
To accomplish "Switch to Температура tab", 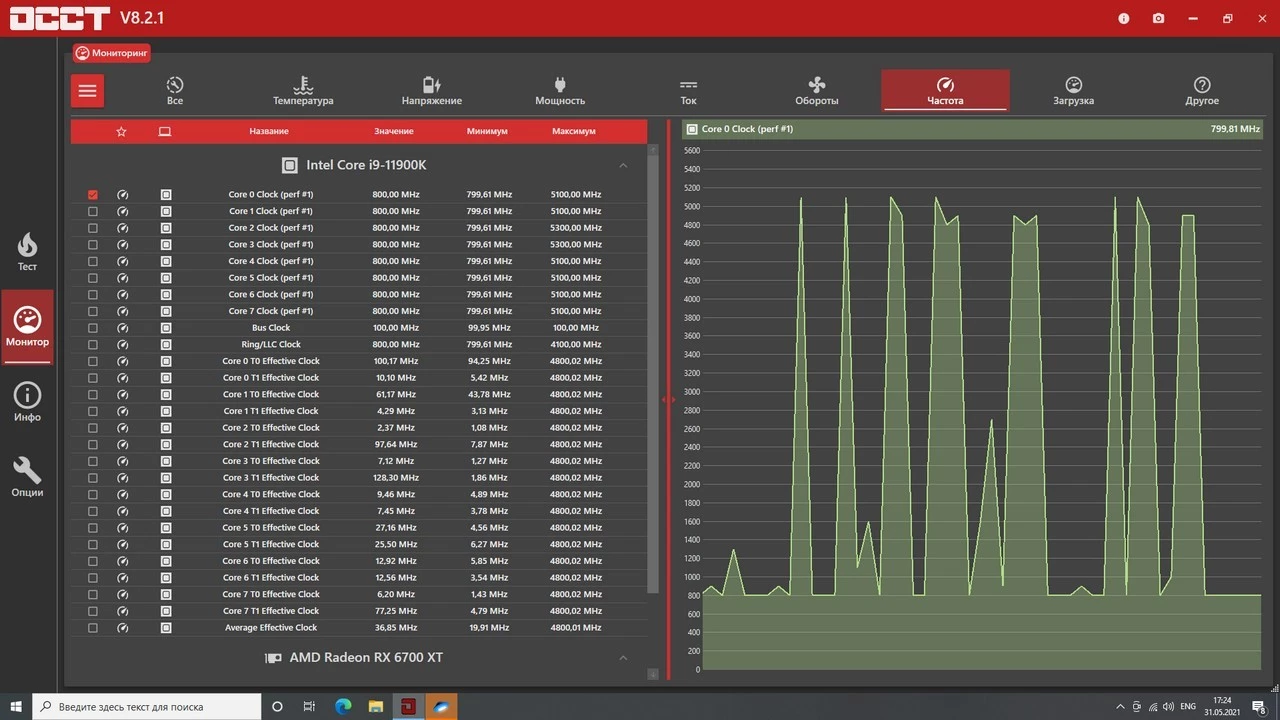I will pyautogui.click(x=303, y=90).
